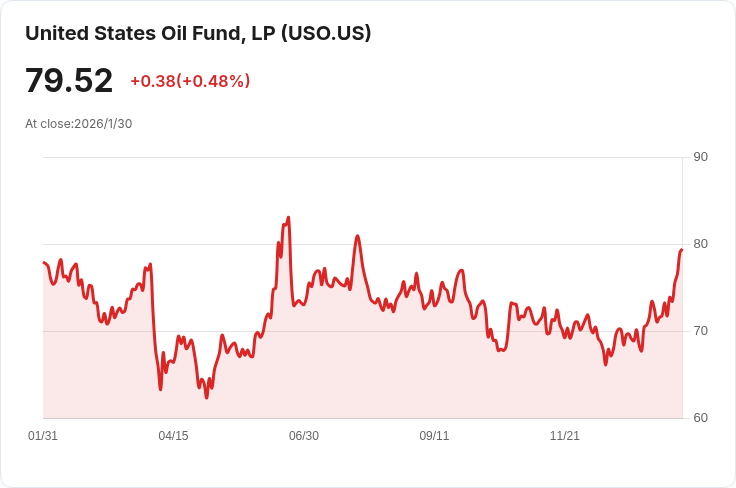This screenshot has width=736, height=488.
Task: Click the At close date text
Action: (78, 124)
